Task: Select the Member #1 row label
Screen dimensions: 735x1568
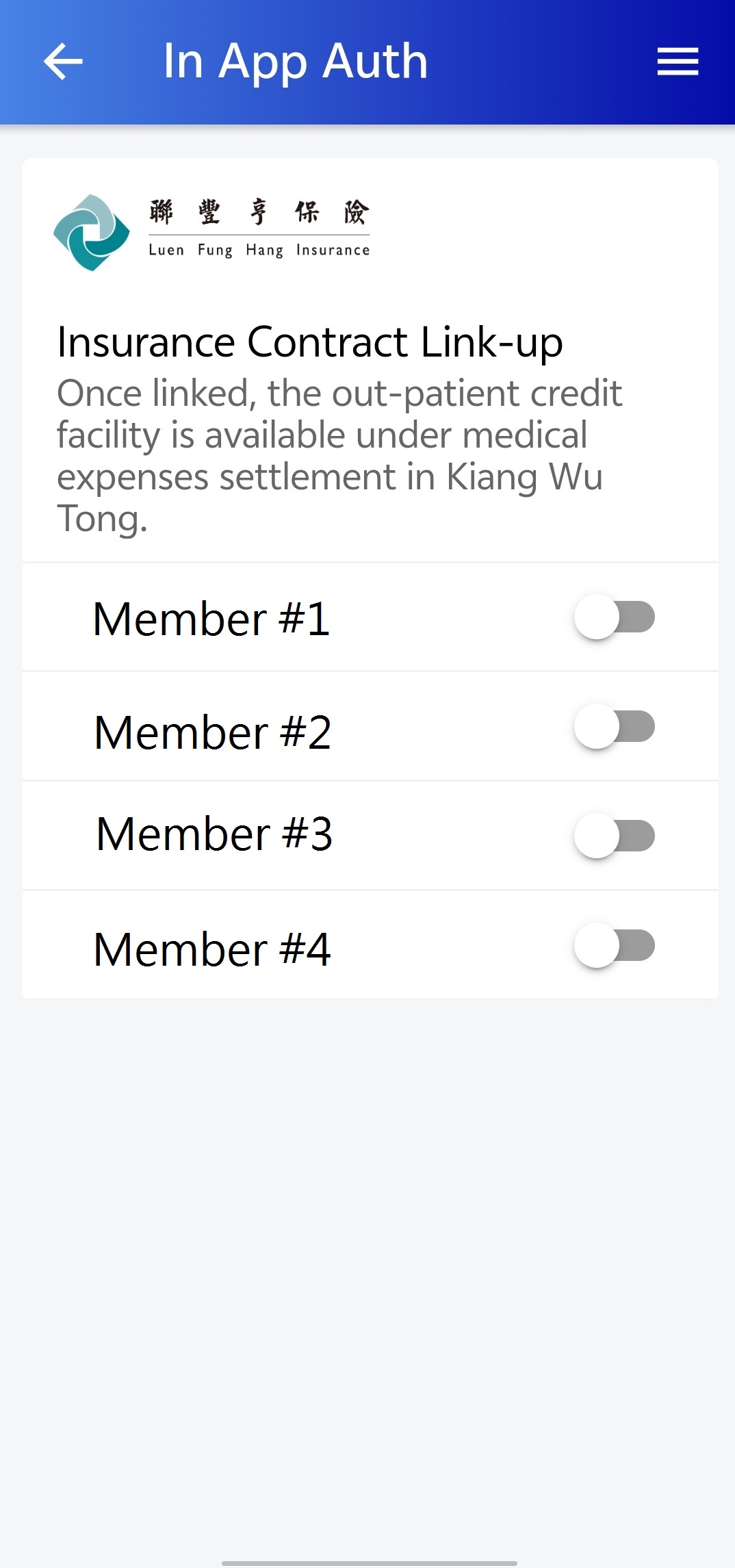Action: coord(211,619)
